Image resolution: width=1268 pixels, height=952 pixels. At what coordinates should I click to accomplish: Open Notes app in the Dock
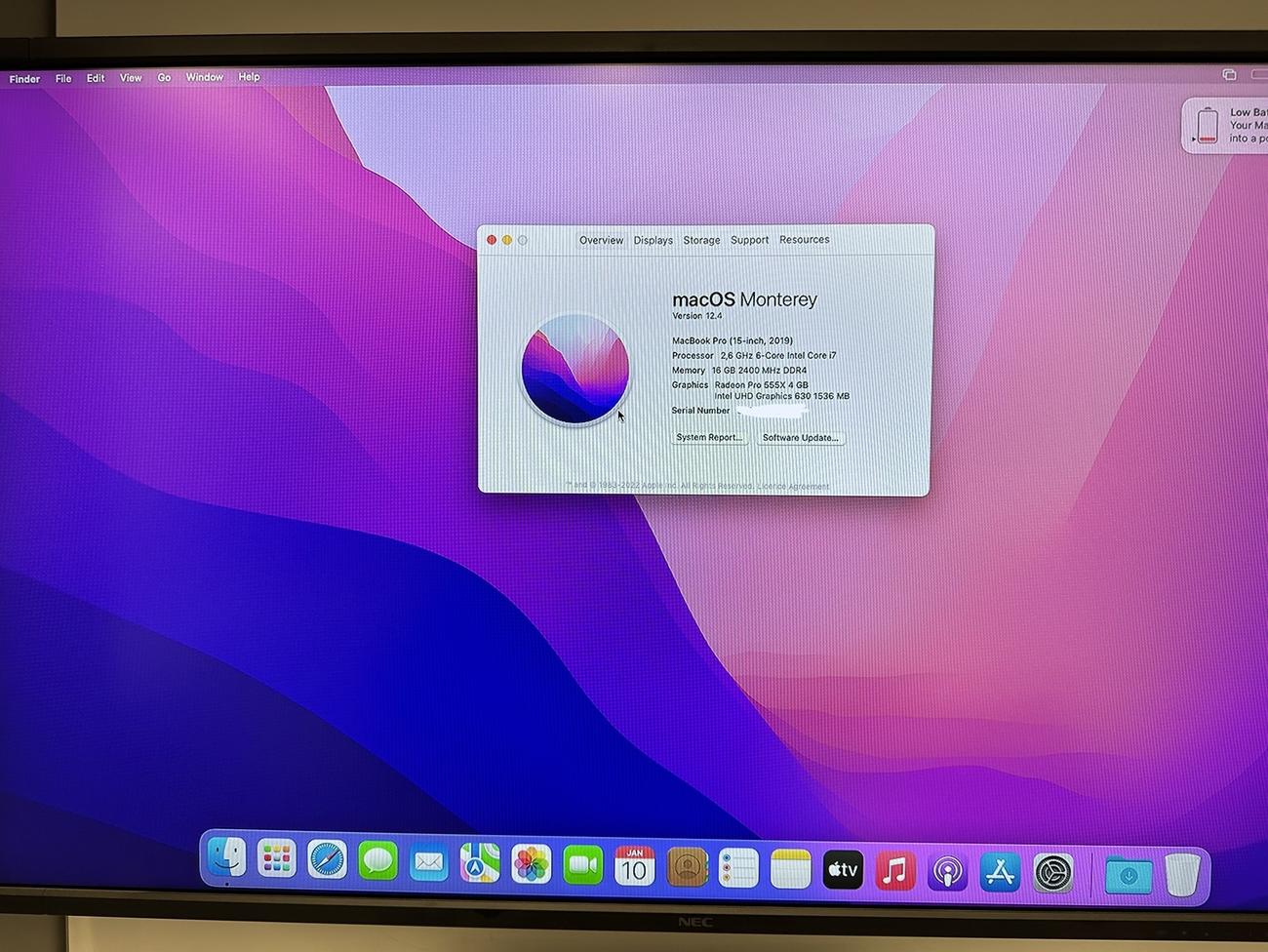pyautogui.click(x=791, y=869)
